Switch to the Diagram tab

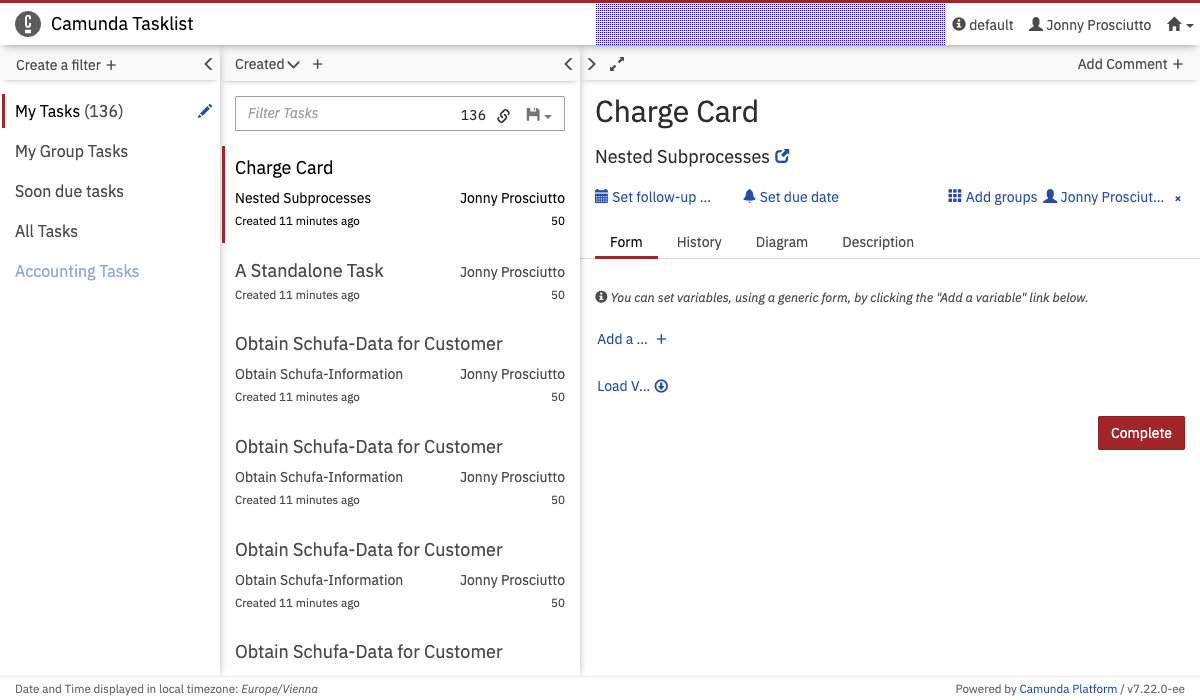pyautogui.click(x=781, y=242)
